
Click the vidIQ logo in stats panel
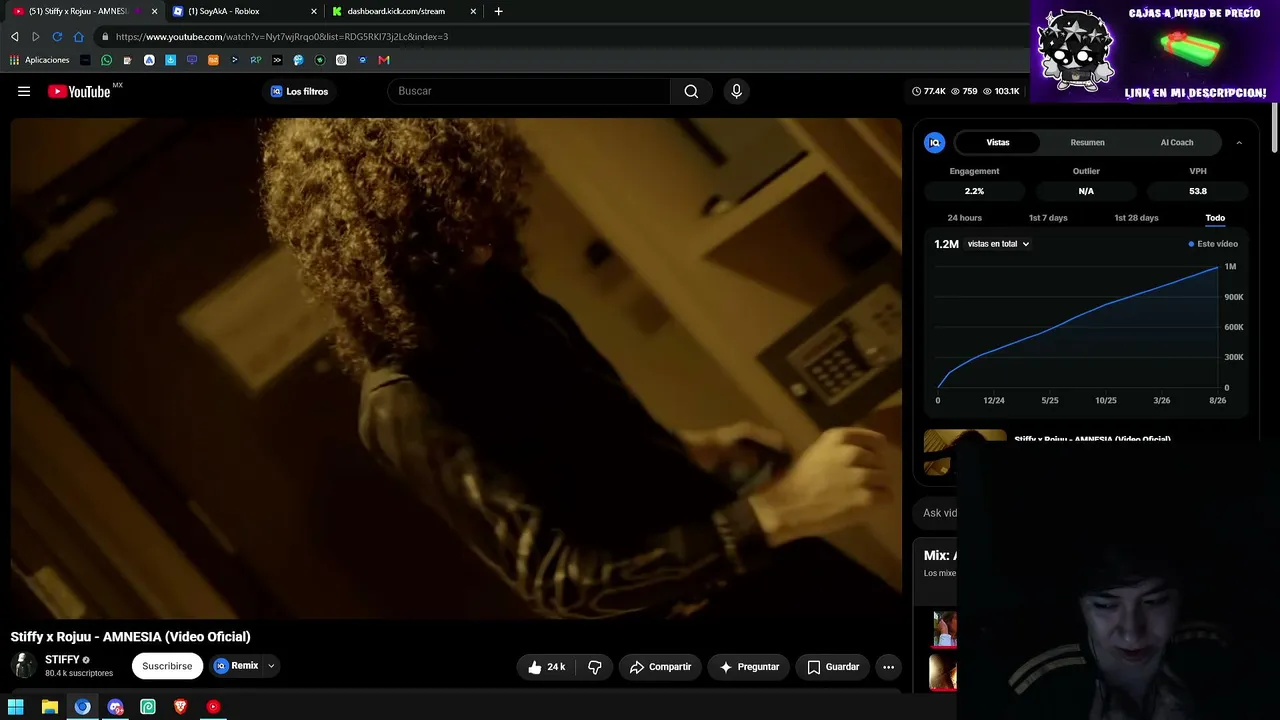pos(935,143)
